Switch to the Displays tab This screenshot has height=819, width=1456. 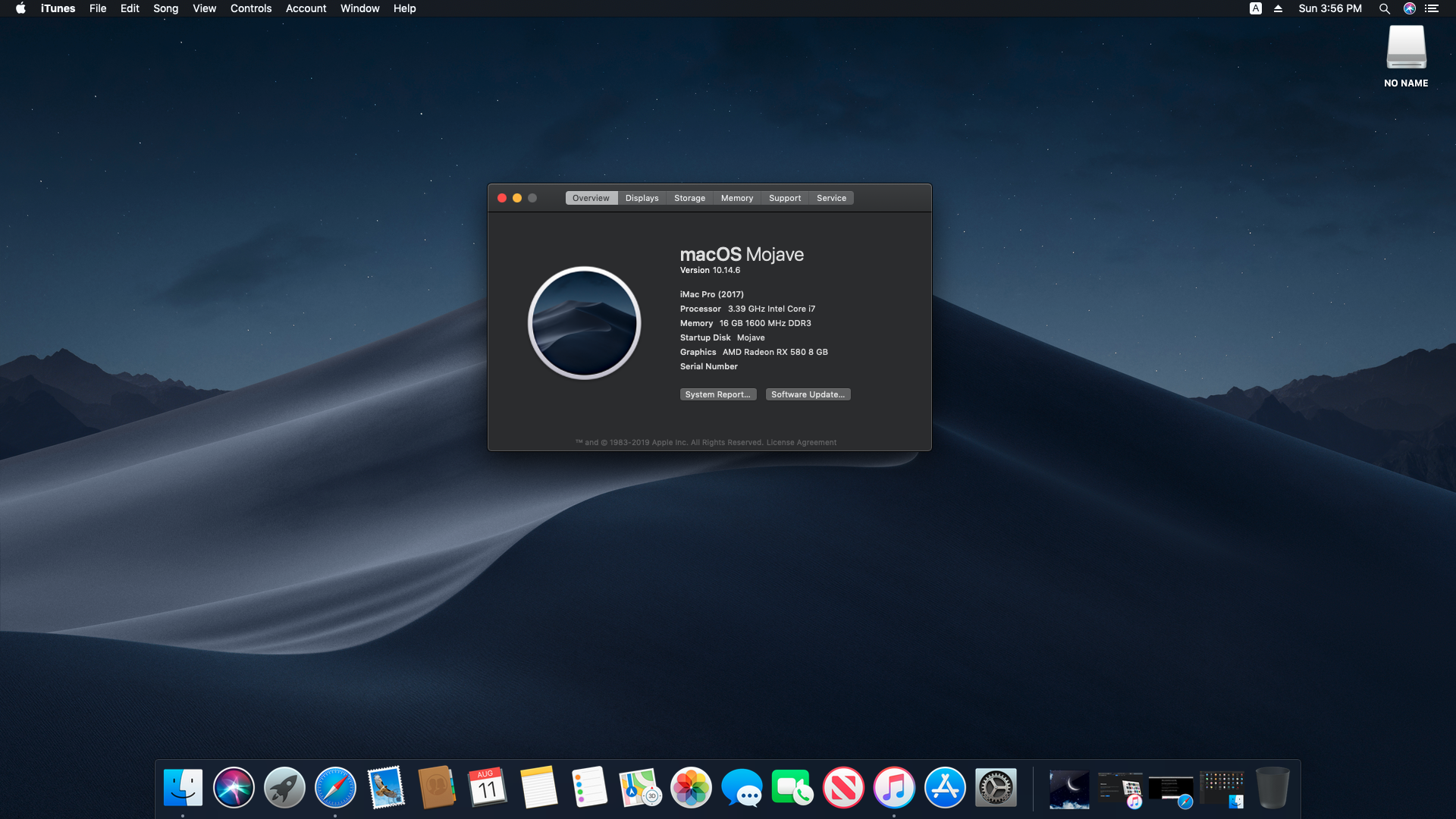[x=642, y=198]
